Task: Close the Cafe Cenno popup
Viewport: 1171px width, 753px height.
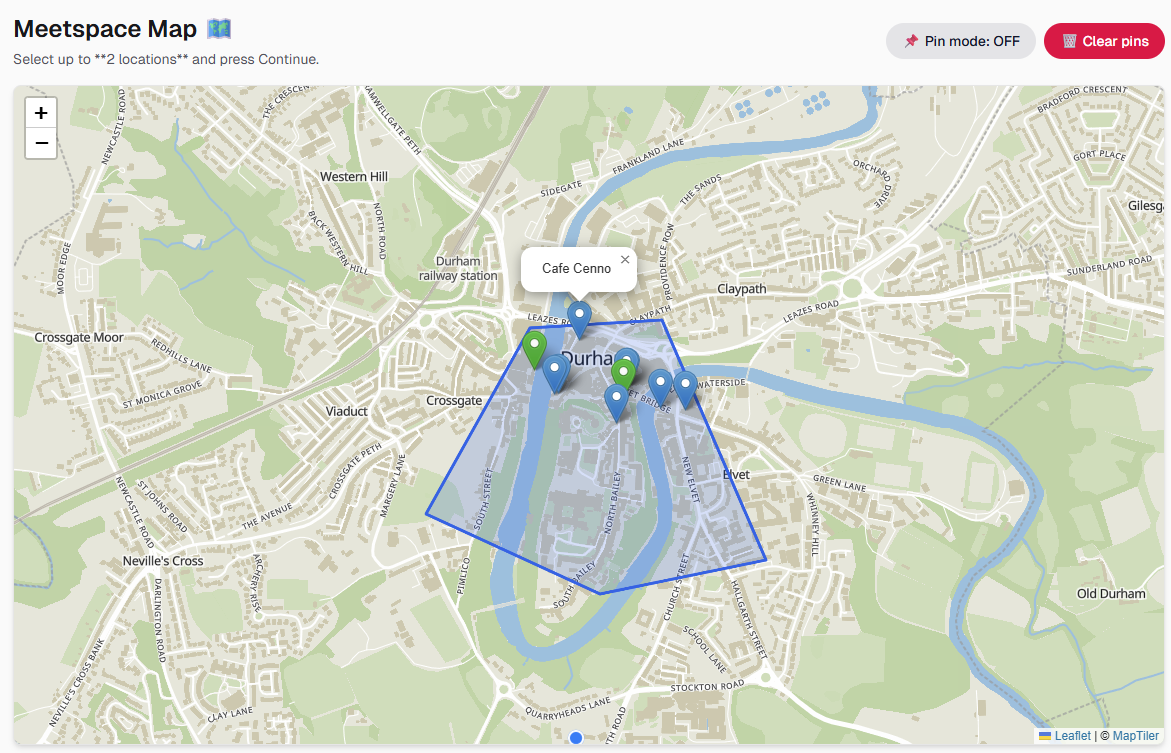Action: click(625, 260)
